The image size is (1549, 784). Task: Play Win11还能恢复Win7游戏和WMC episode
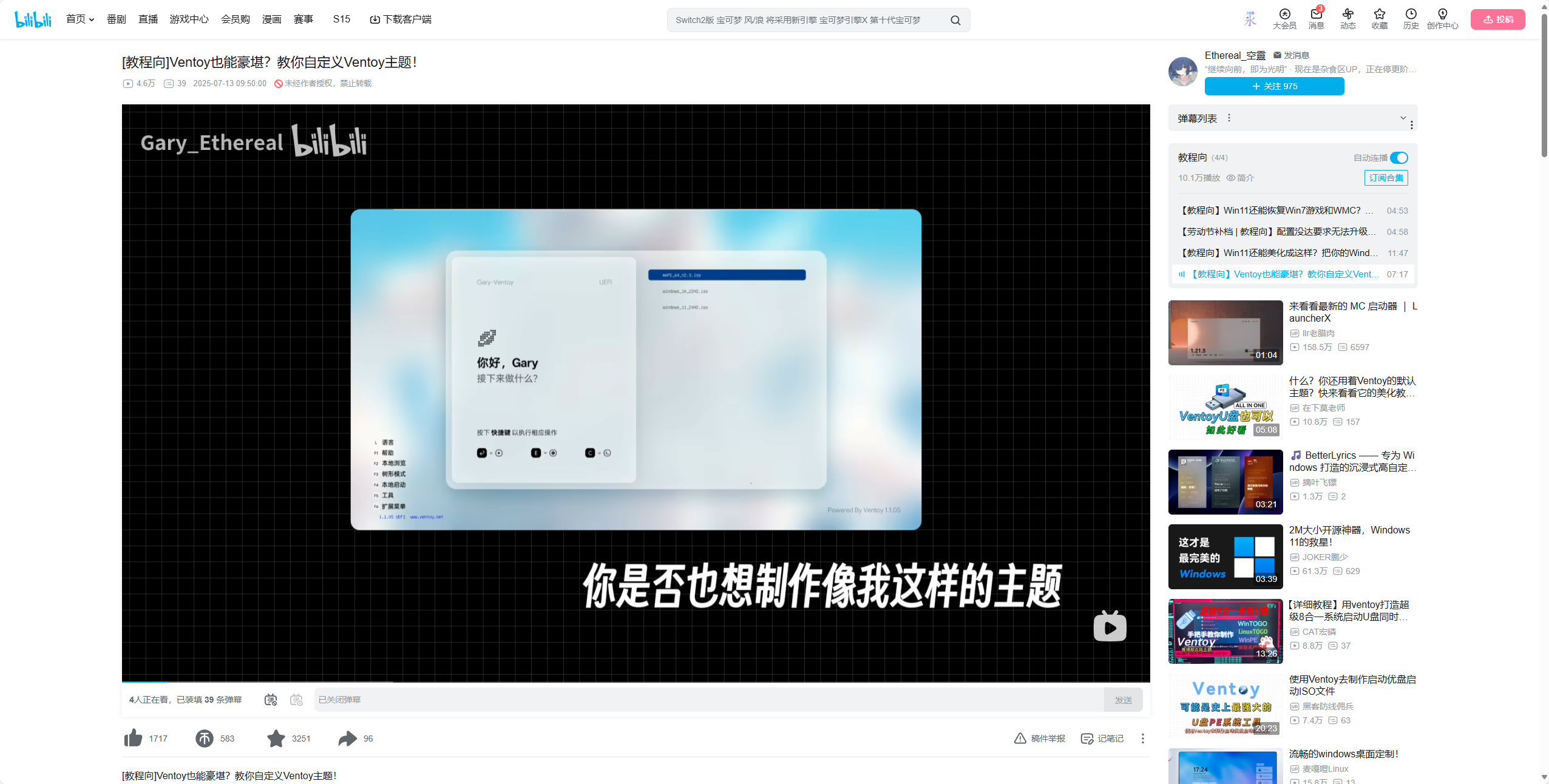1293,211
